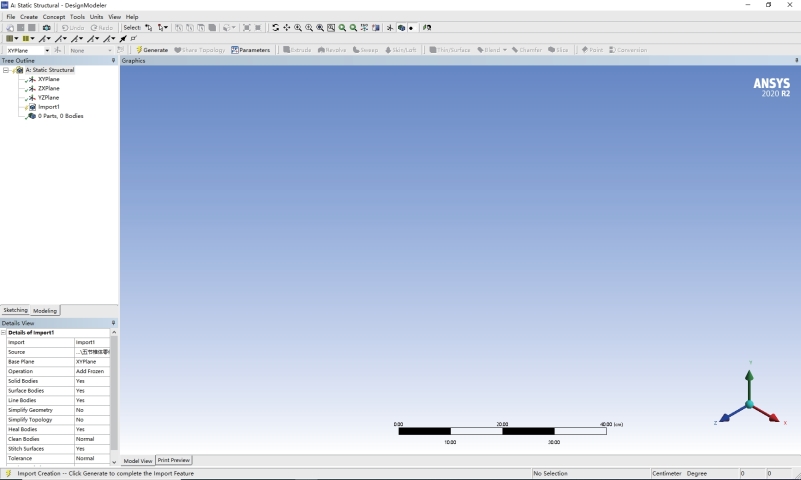This screenshot has width=801, height=480.
Task: Open the edge coloring yellow dropdown
Action: 32,38
